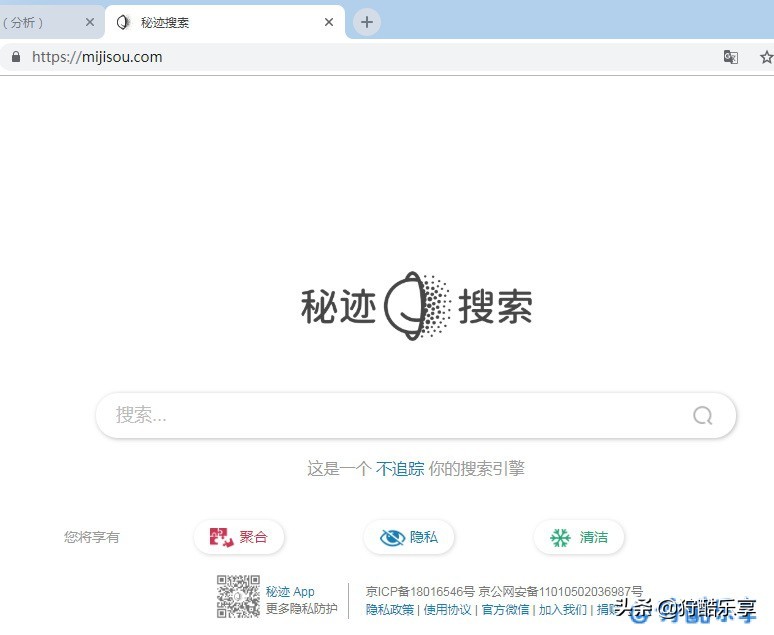
Task: Click the magnifier search icon
Action: tap(702, 415)
